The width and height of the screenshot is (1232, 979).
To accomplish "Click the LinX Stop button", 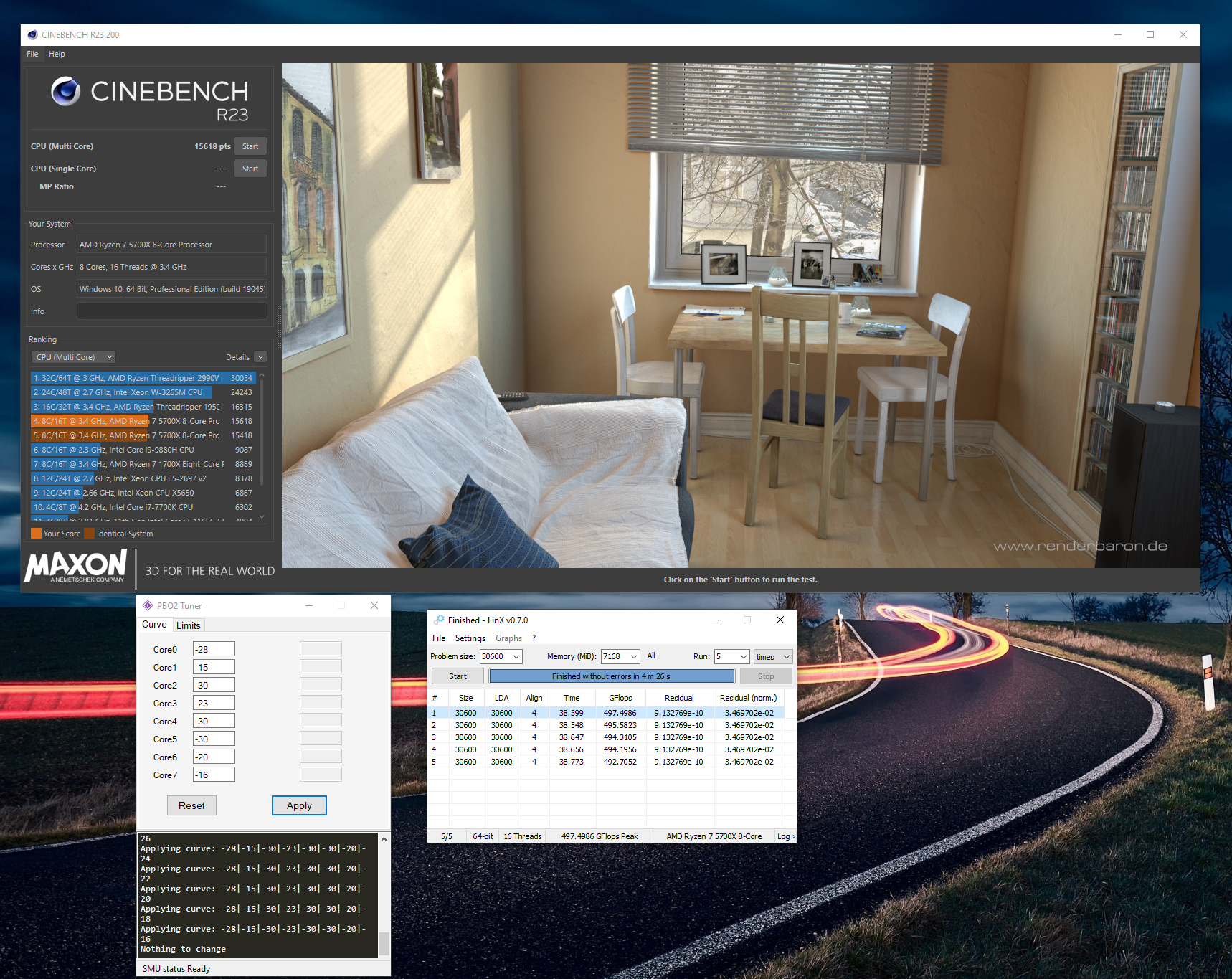I will [x=766, y=676].
